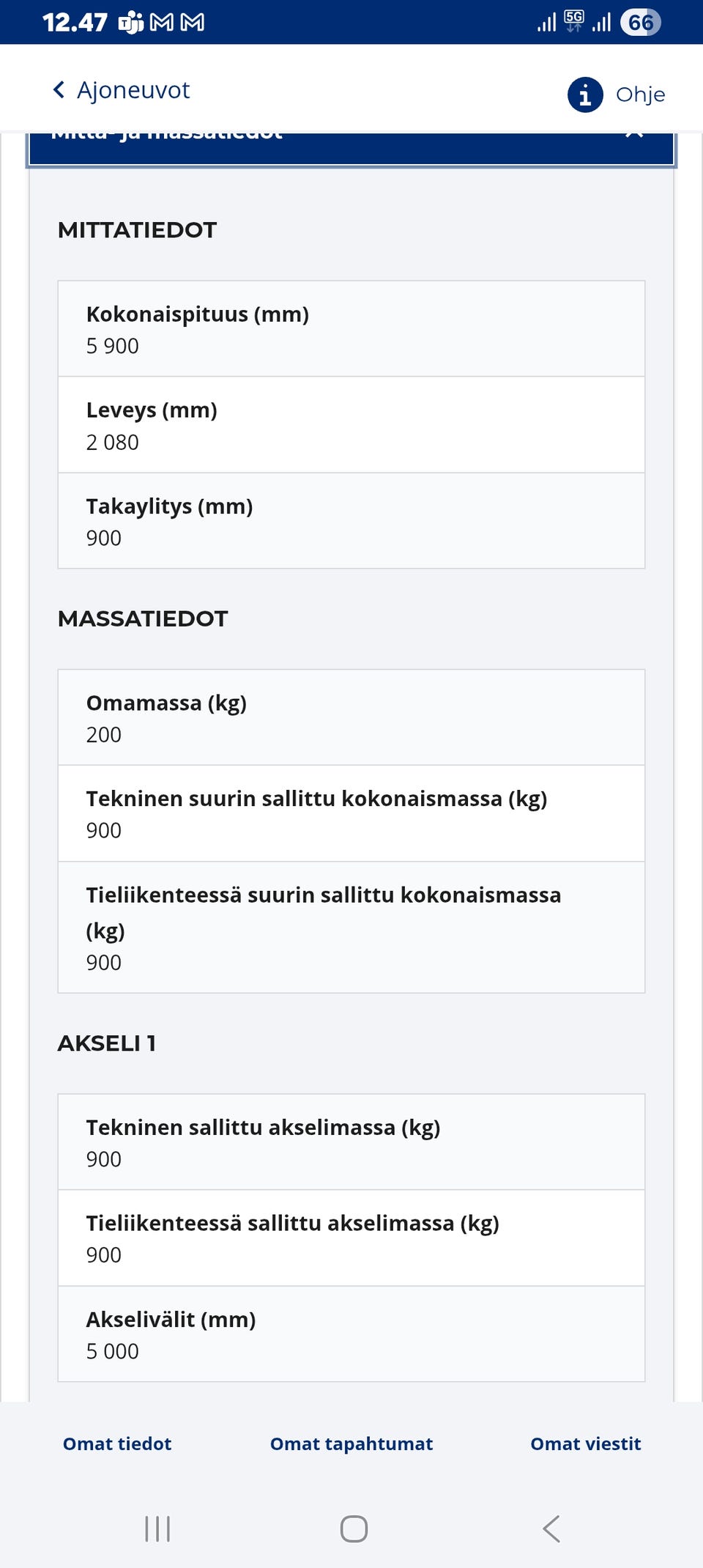Tap the back chevron beside Ajoneuvot

click(59, 88)
